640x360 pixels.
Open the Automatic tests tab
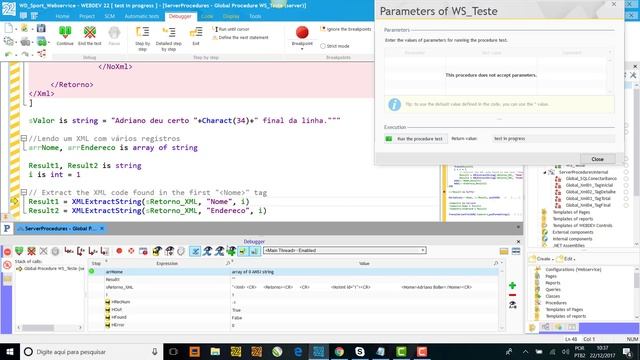tap(142, 16)
